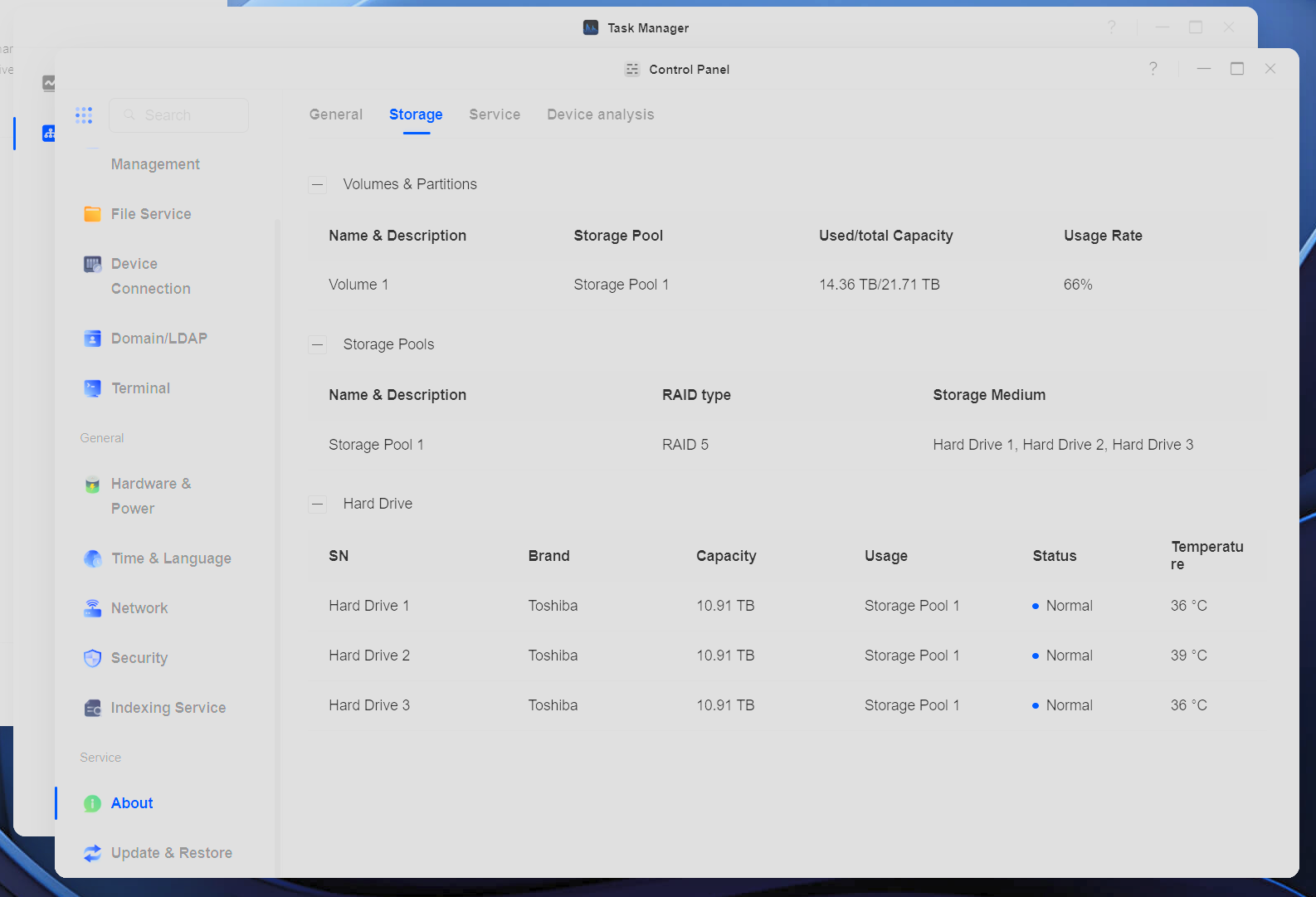Open Control Panel help question mark
The height and width of the screenshot is (897, 1316).
click(1153, 69)
